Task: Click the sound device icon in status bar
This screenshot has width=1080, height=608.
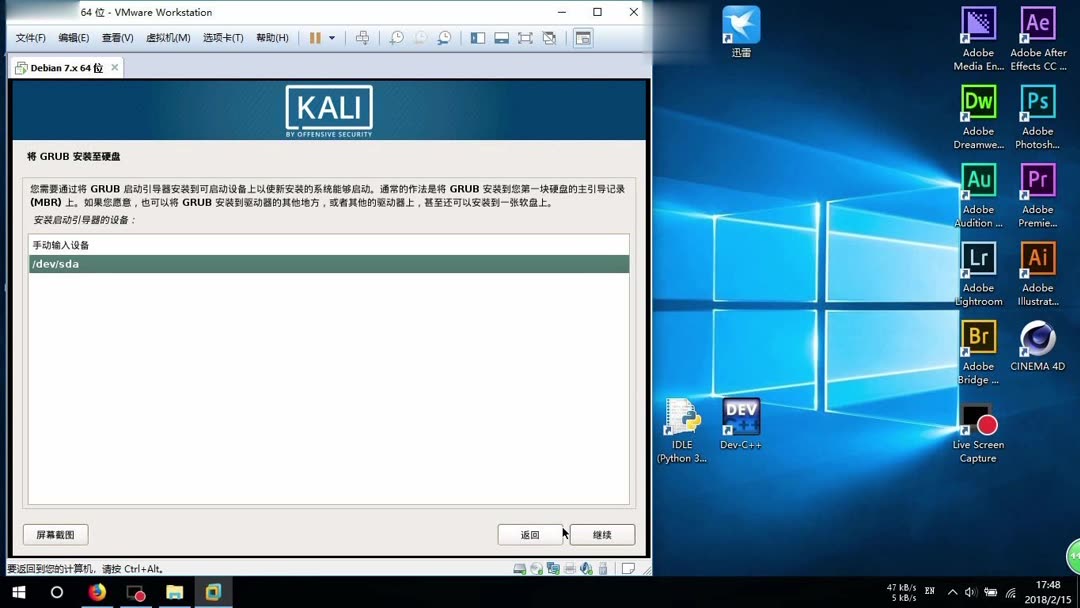Action: tap(586, 568)
